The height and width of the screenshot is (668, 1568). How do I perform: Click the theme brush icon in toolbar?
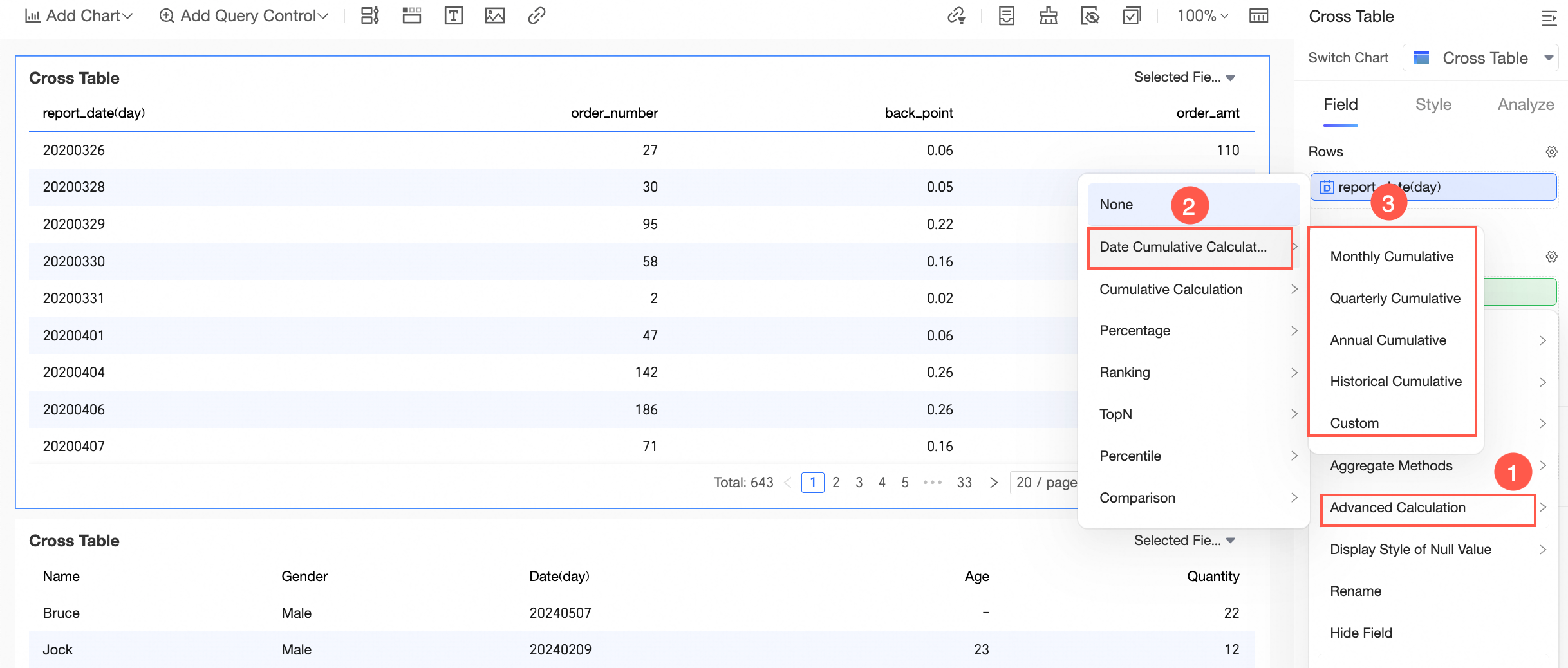1049,15
